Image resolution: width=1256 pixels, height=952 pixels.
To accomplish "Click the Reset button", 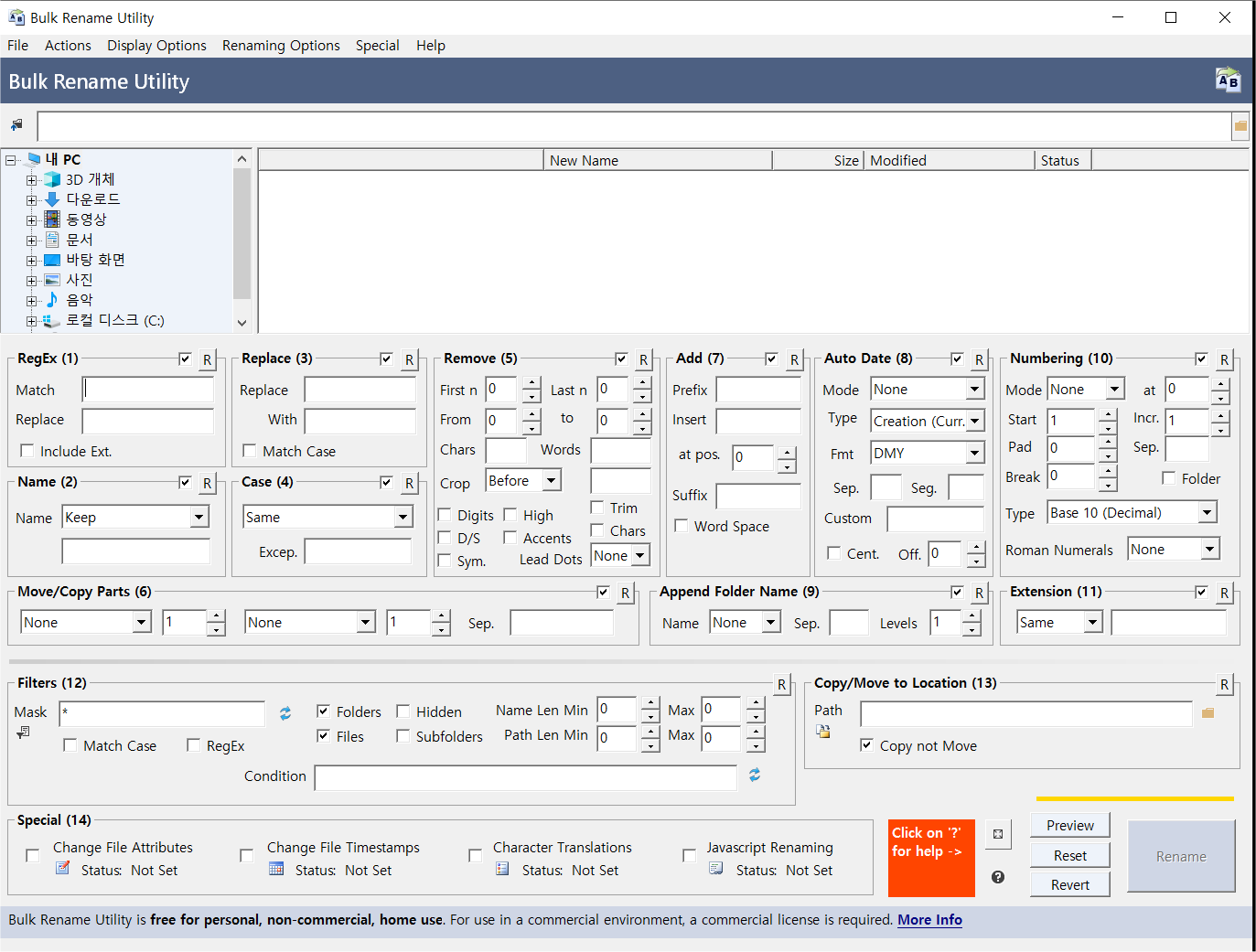I will click(1070, 855).
